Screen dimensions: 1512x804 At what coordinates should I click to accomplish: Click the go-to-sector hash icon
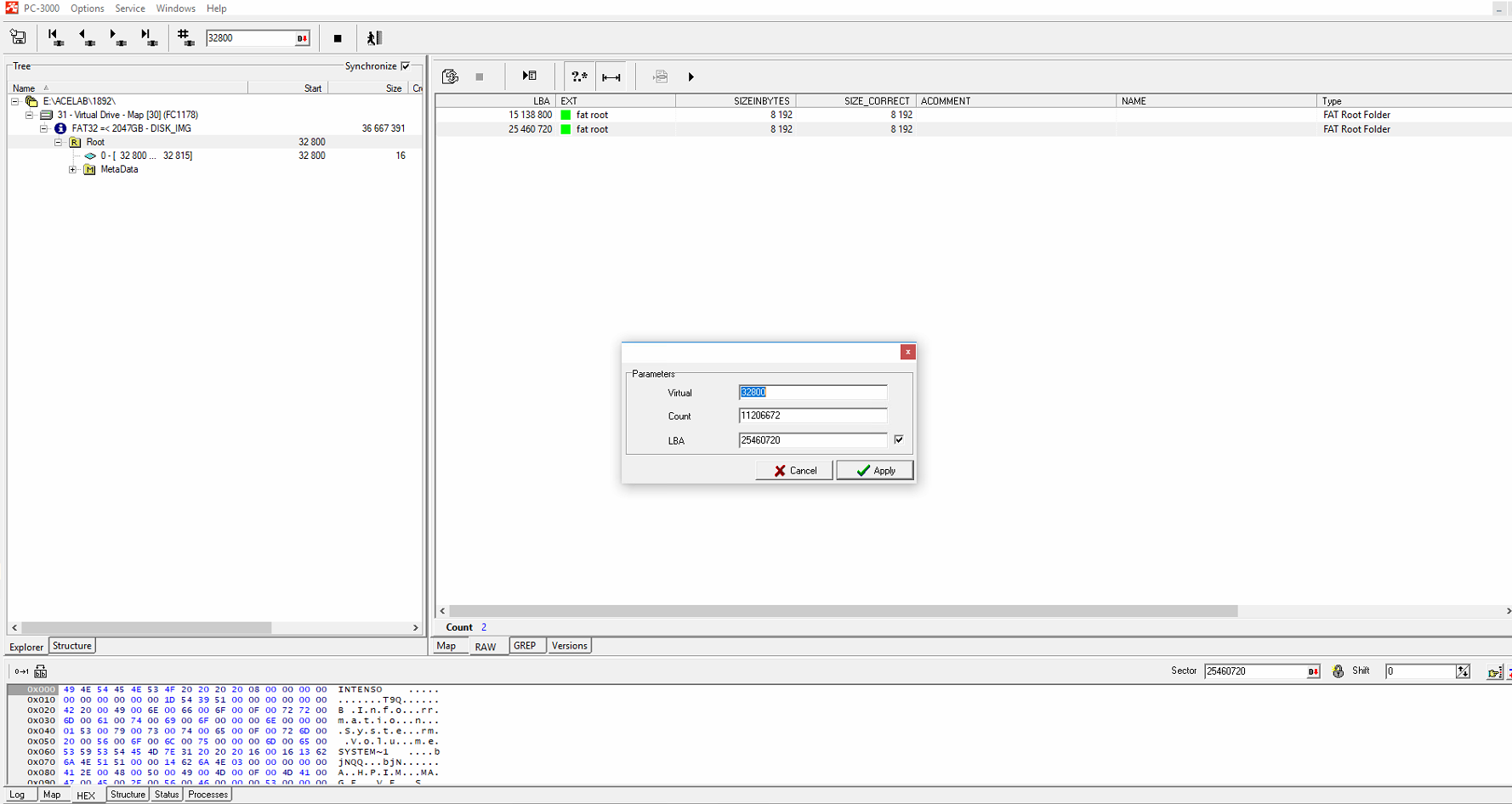185,37
